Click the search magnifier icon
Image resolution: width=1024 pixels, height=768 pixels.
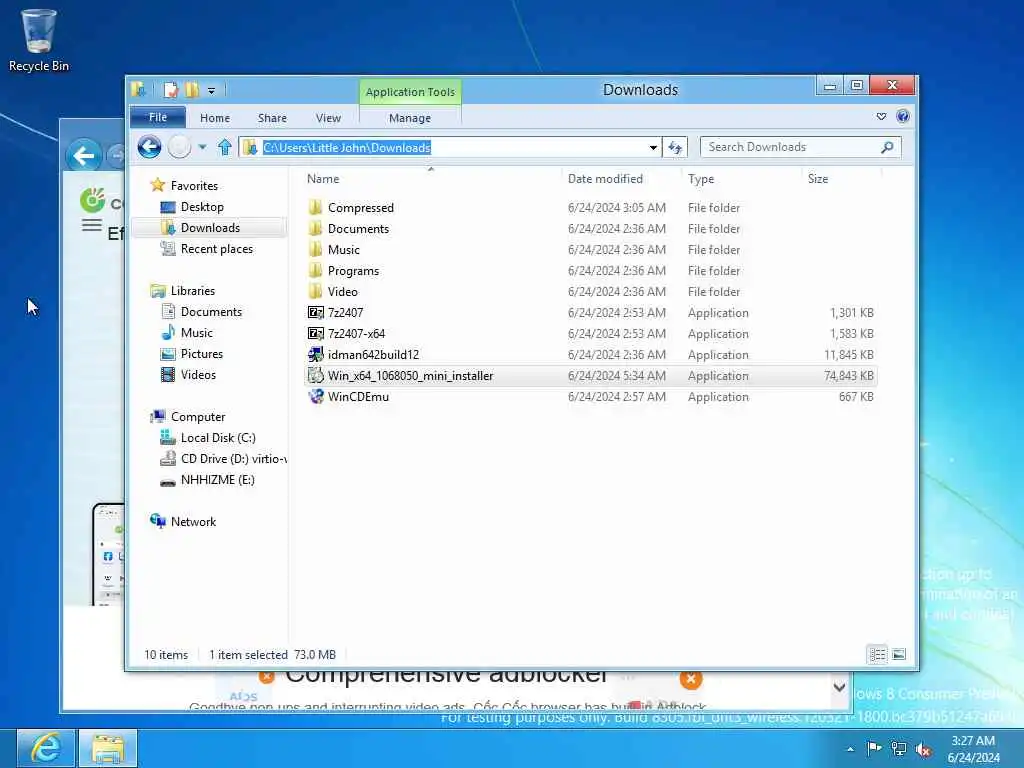point(887,147)
